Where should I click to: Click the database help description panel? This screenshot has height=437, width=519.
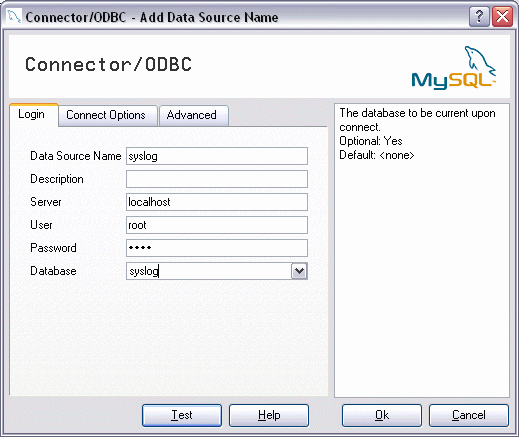(422, 250)
